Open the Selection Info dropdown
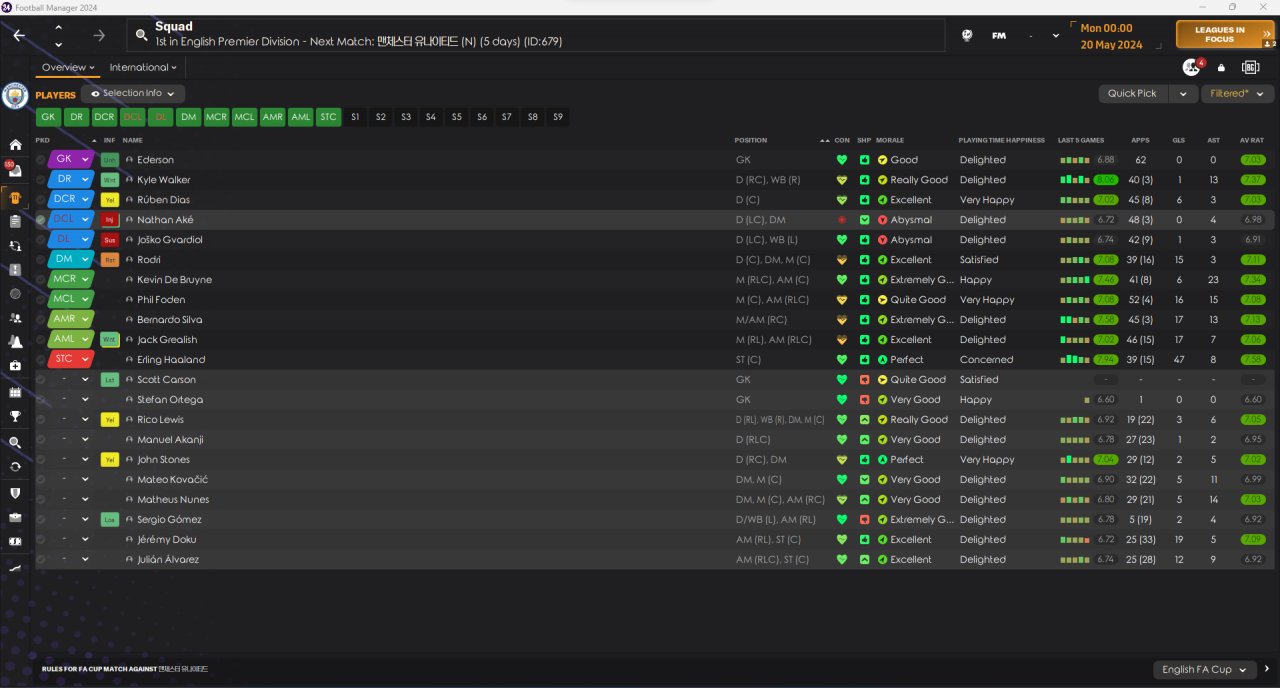The width and height of the screenshot is (1280, 688). 132,94
